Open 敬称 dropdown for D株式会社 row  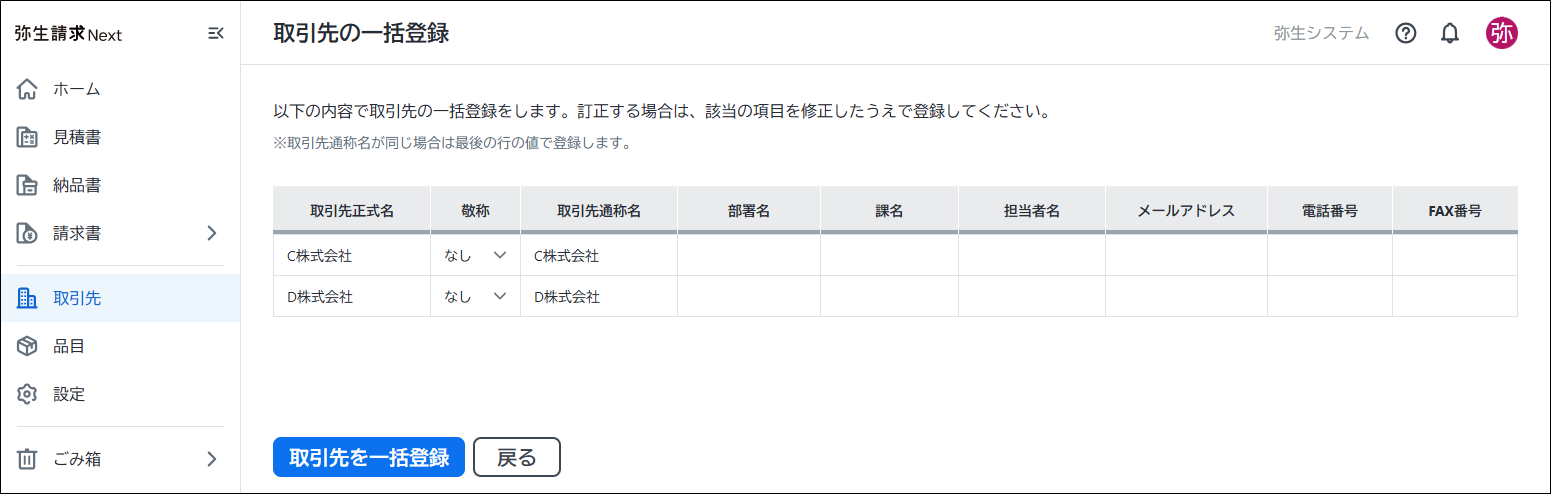point(475,297)
